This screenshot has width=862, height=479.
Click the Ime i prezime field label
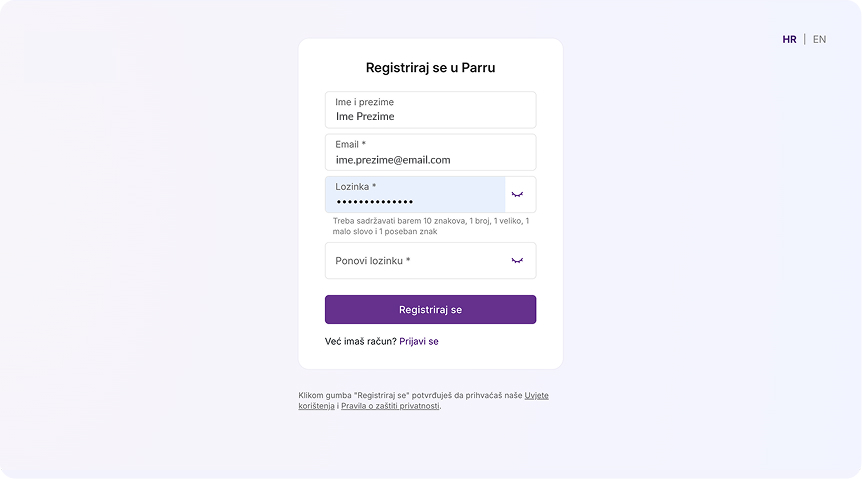364,102
